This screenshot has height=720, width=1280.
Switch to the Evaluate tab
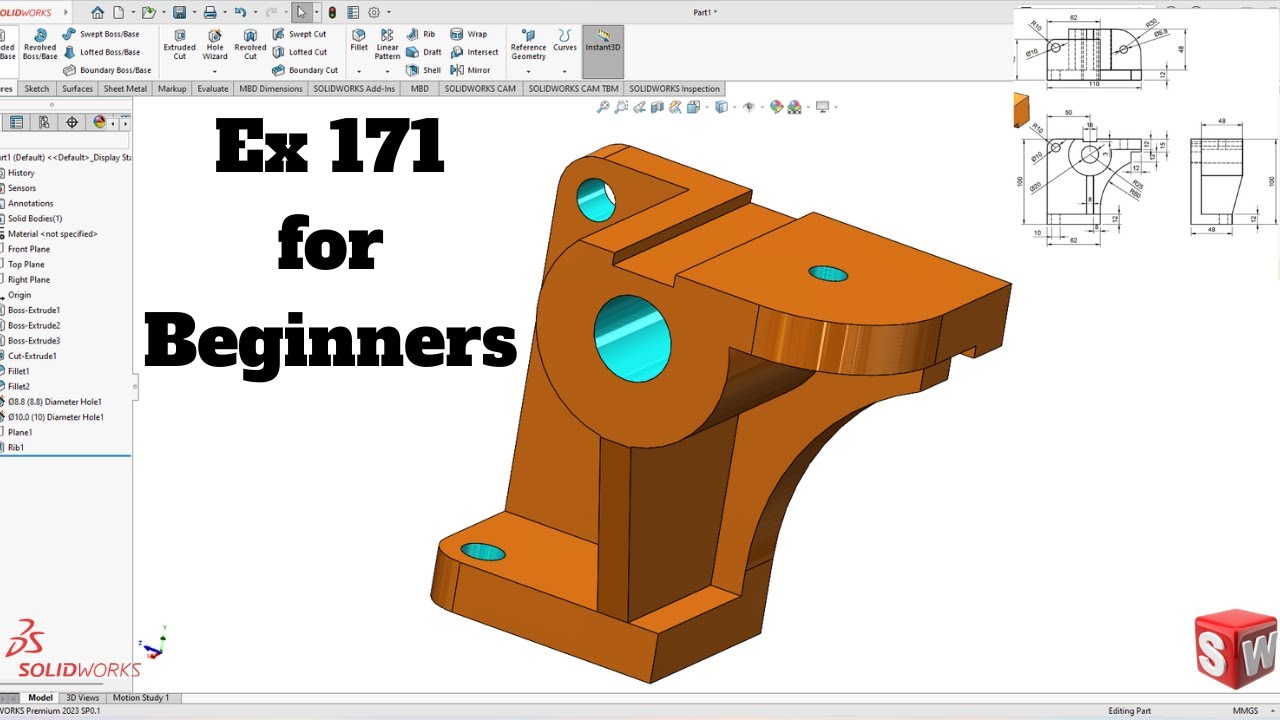pos(213,89)
